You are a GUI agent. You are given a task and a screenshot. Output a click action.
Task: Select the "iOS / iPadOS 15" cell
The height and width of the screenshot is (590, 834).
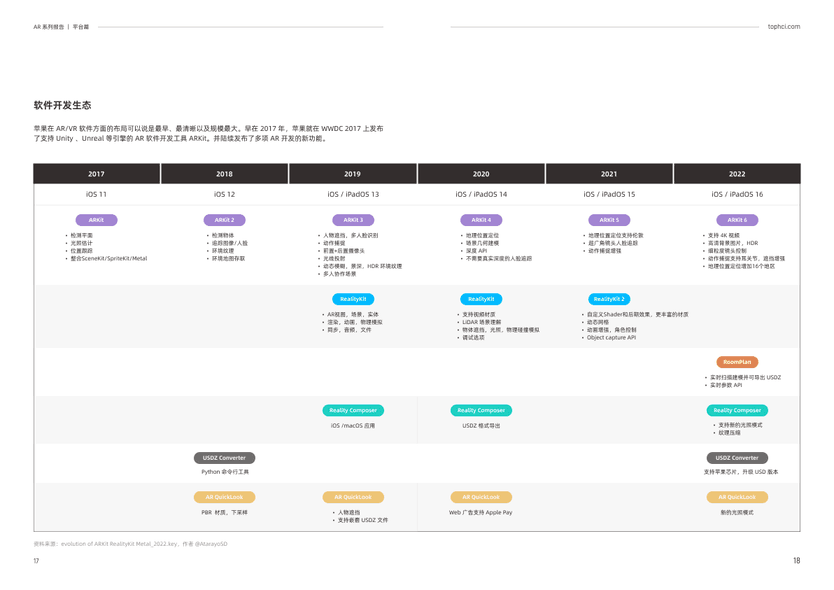(x=609, y=194)
